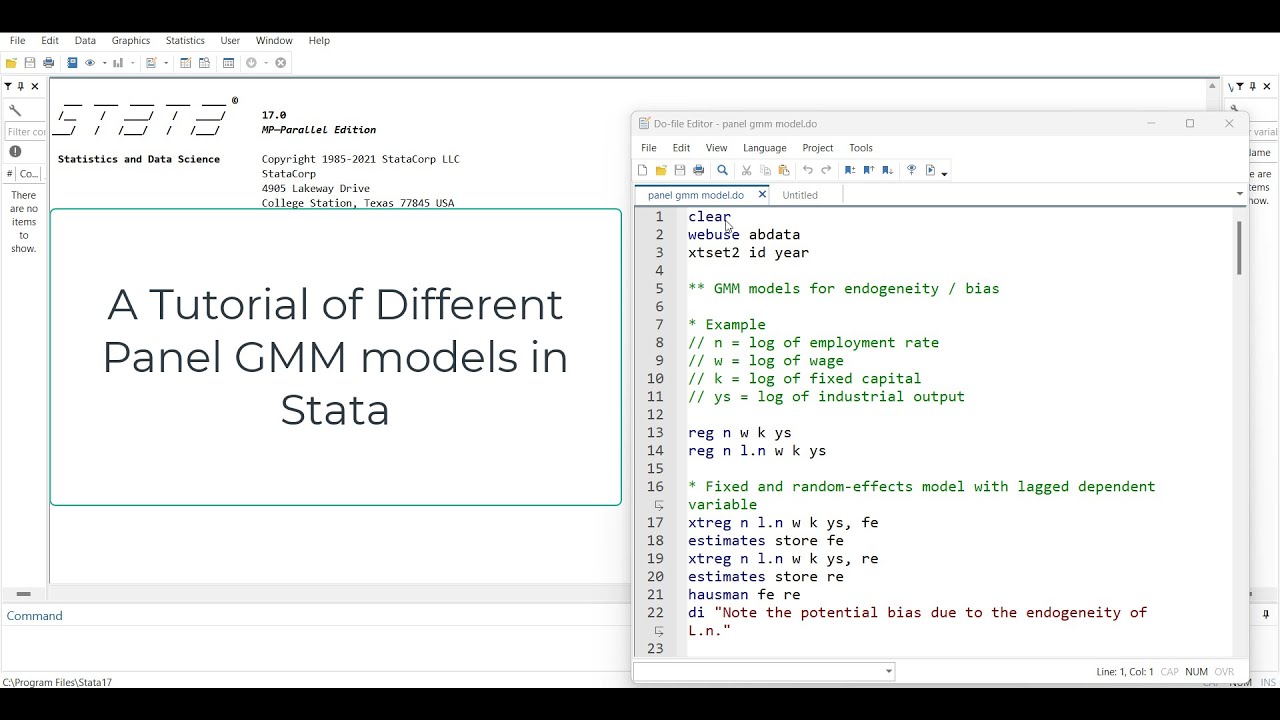Viewport: 1280px width, 720px height.
Task: Open the Data Editor (Edit) icon
Action: point(185,63)
